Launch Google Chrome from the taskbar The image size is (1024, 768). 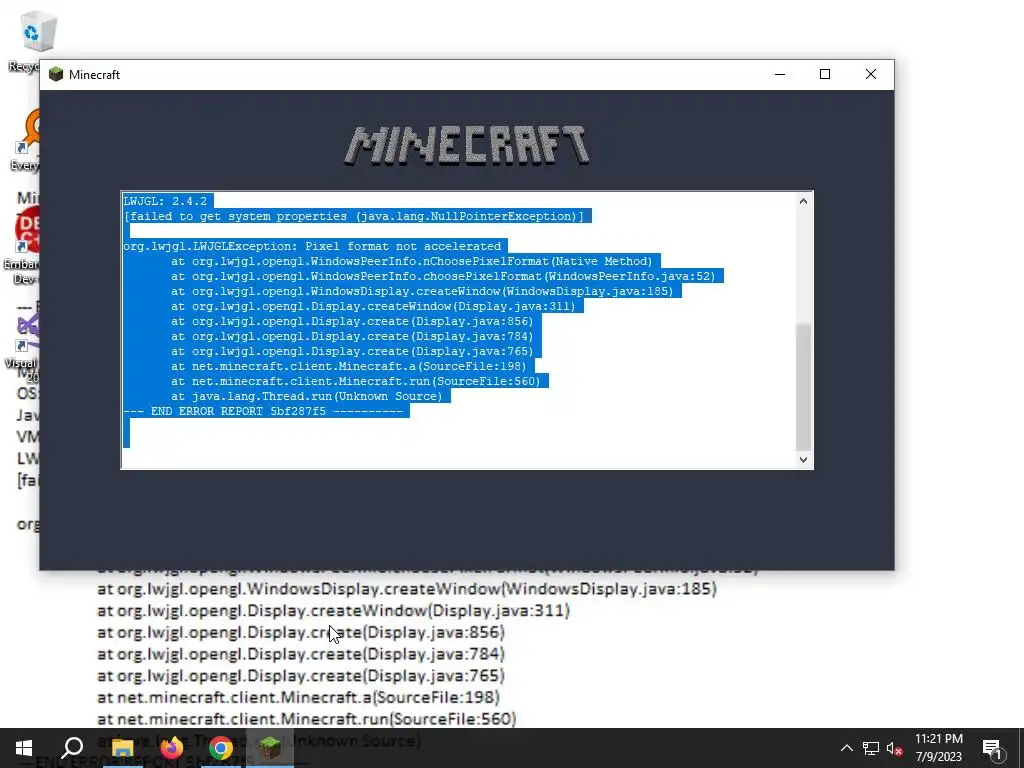(x=221, y=748)
